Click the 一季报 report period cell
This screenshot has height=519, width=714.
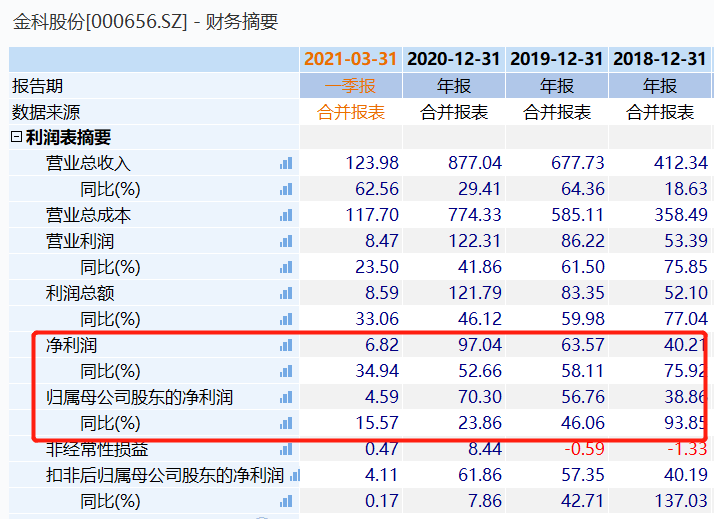[351, 86]
